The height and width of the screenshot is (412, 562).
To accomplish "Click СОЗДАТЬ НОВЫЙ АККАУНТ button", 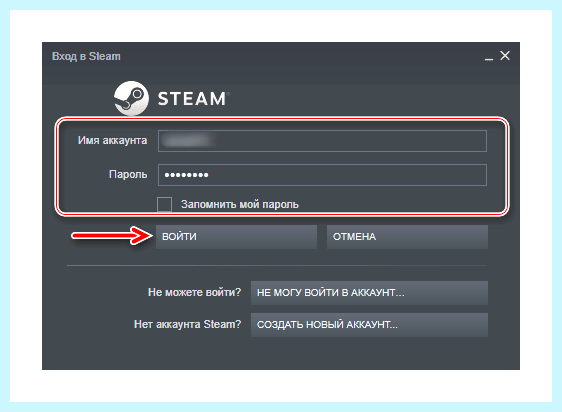I will [369, 325].
